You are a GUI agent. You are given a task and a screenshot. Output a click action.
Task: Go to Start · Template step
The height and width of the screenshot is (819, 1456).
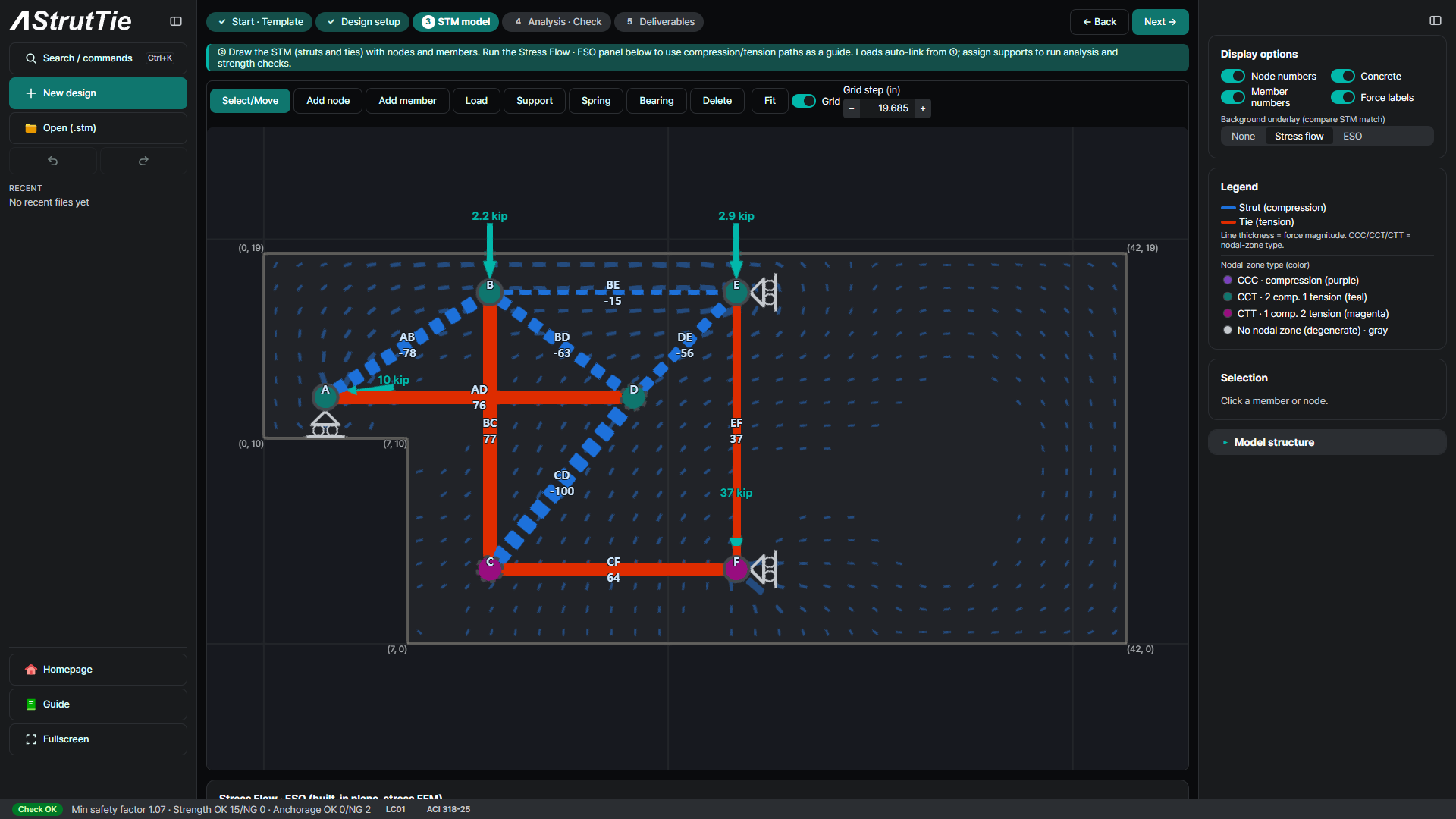(259, 22)
